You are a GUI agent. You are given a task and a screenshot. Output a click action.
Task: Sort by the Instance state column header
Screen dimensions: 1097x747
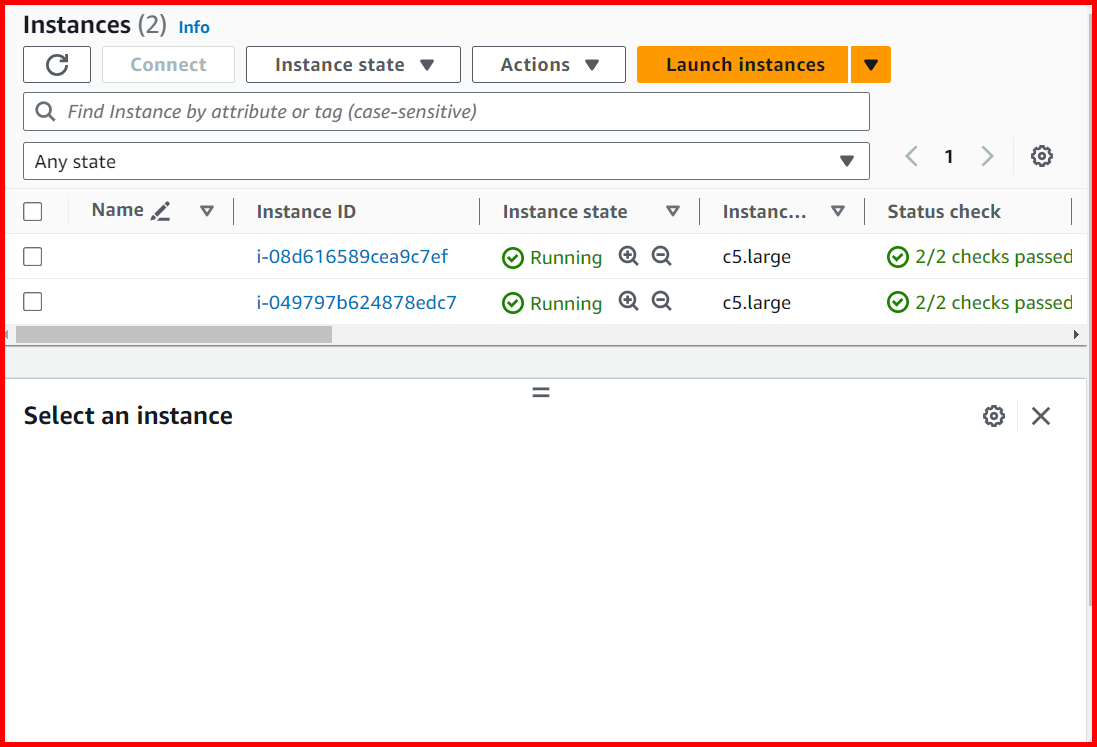pyautogui.click(x=565, y=211)
